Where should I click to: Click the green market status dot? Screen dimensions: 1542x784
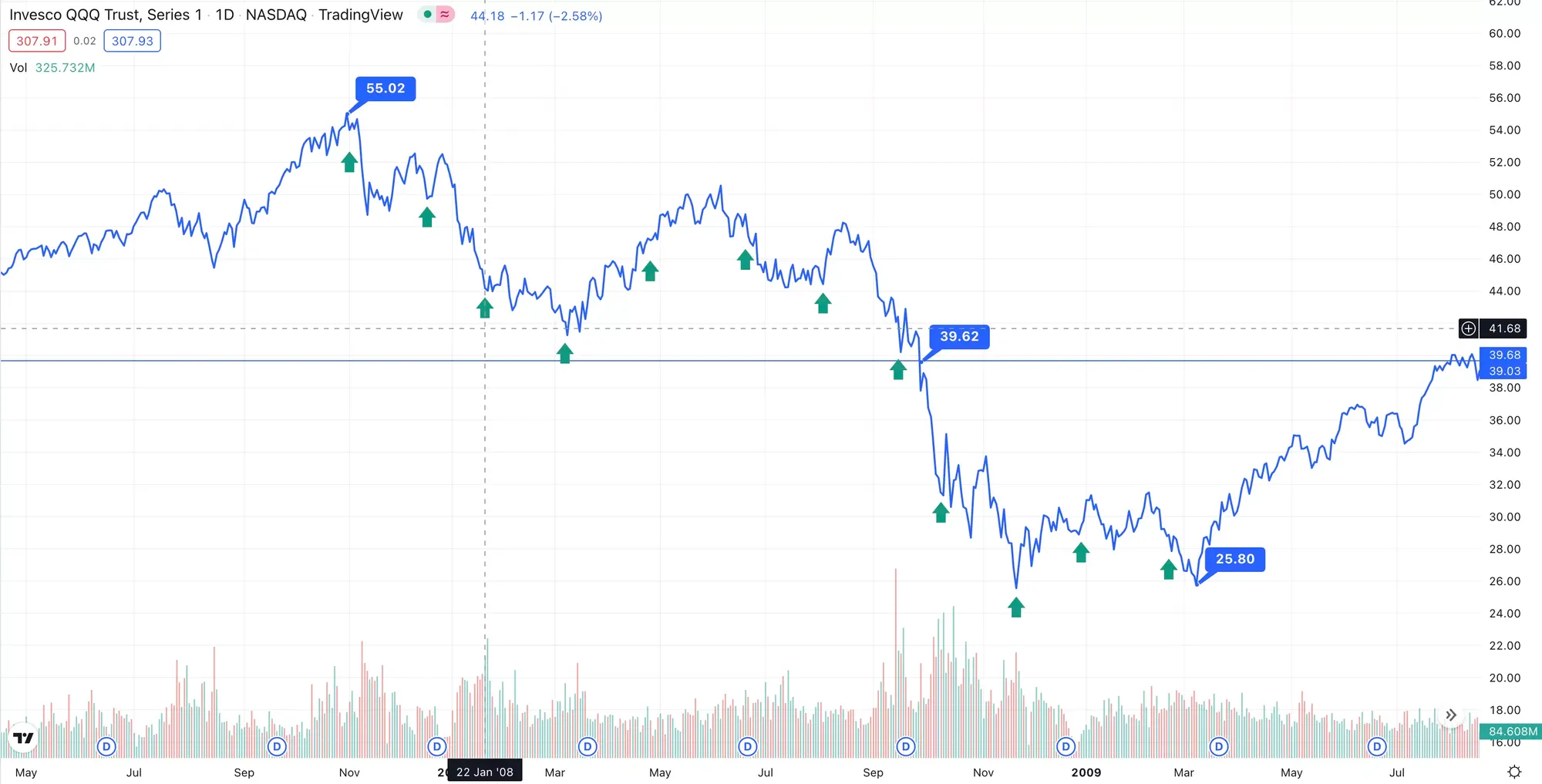coord(427,15)
